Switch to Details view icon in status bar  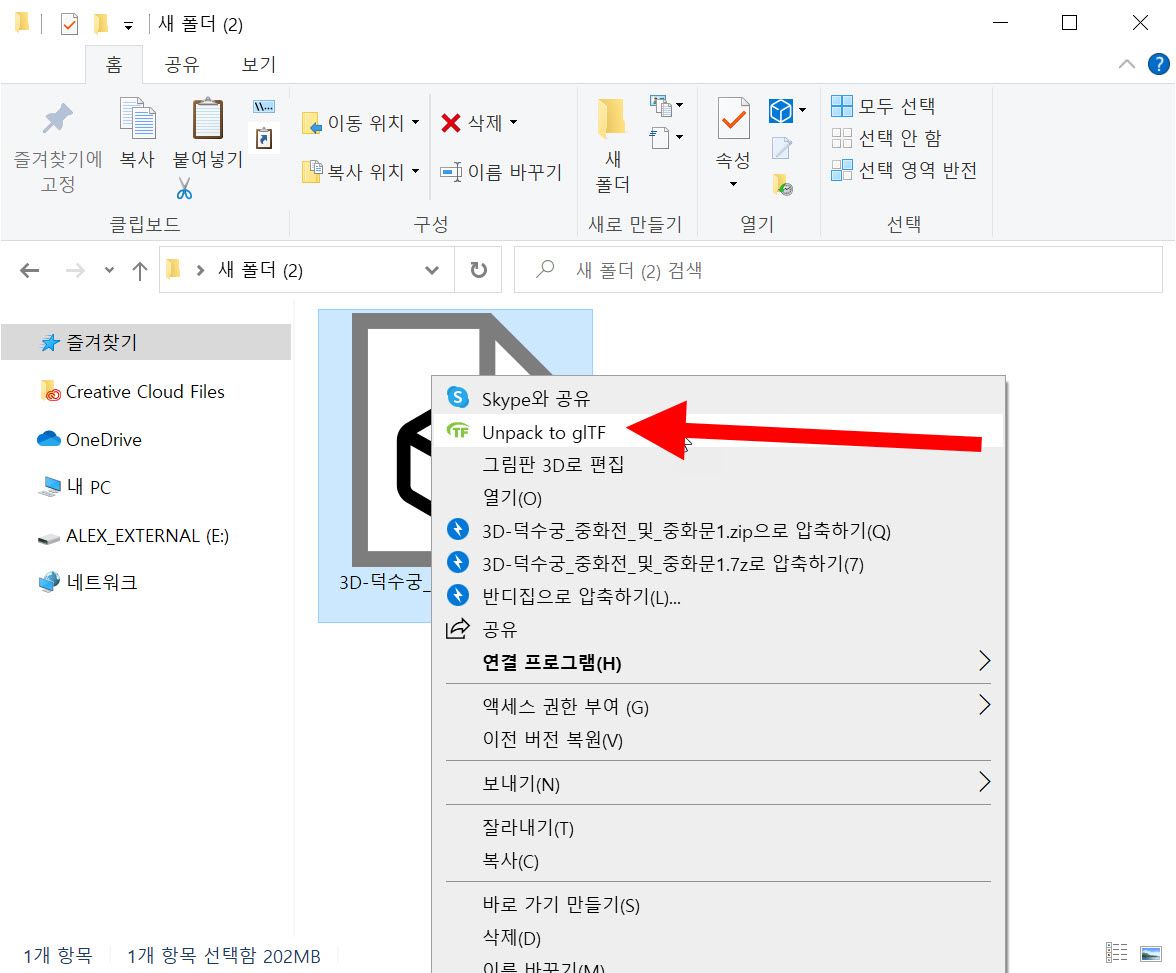[x=1117, y=953]
